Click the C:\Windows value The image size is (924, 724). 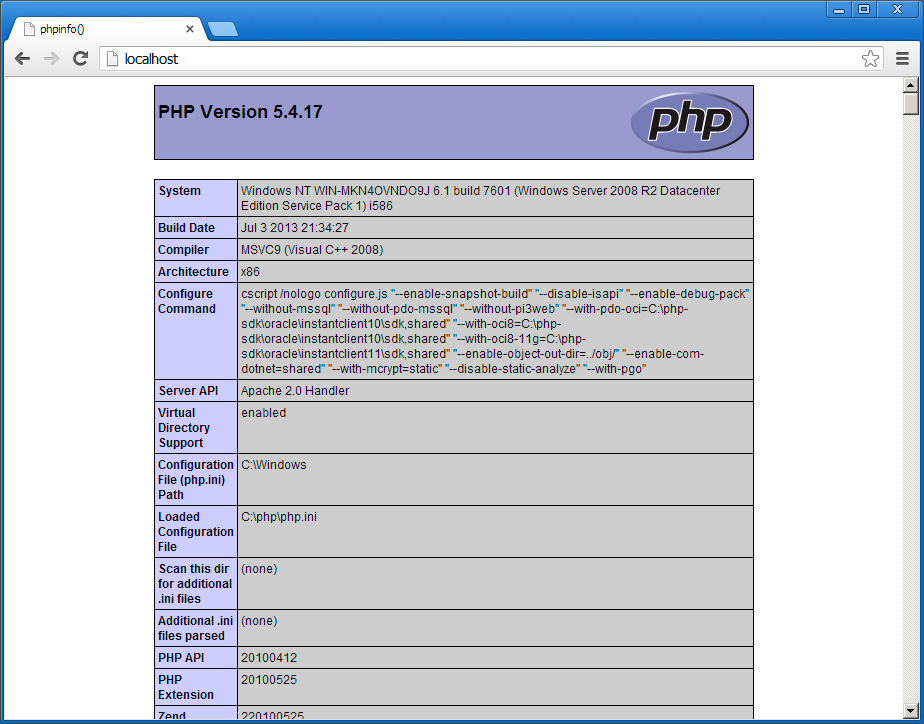point(274,465)
